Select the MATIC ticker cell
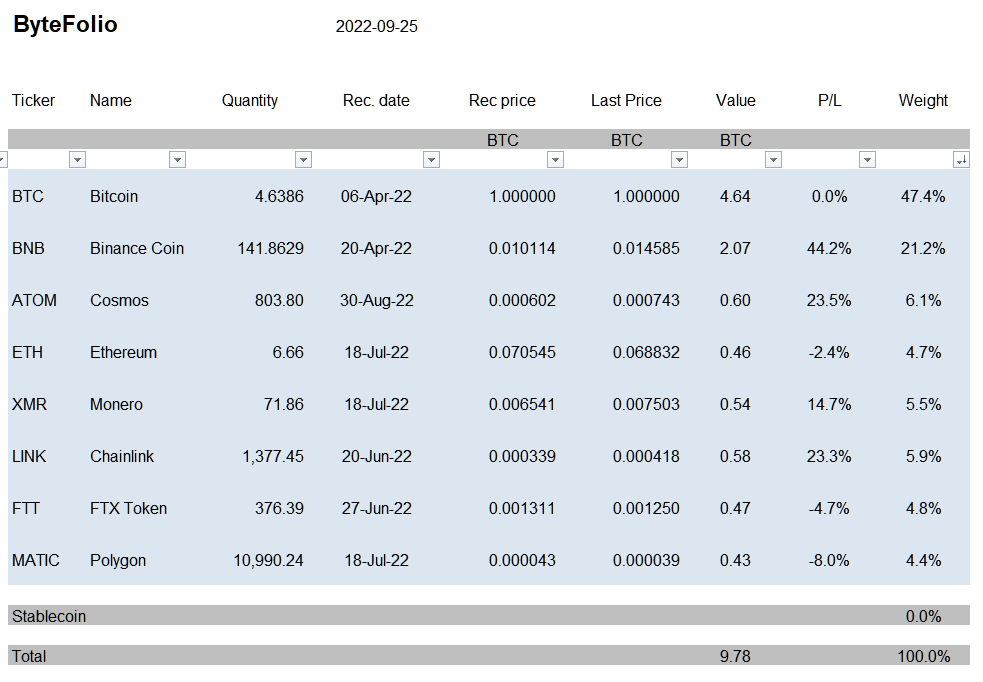 coord(36,560)
